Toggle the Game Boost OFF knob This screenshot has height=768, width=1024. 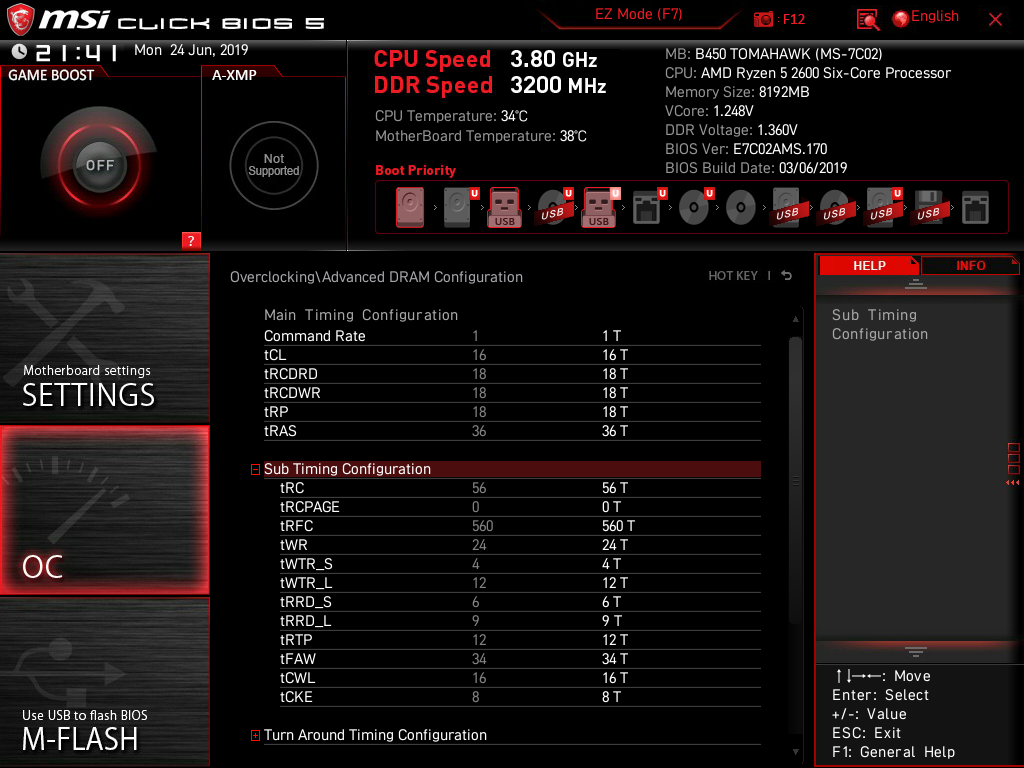(99, 165)
